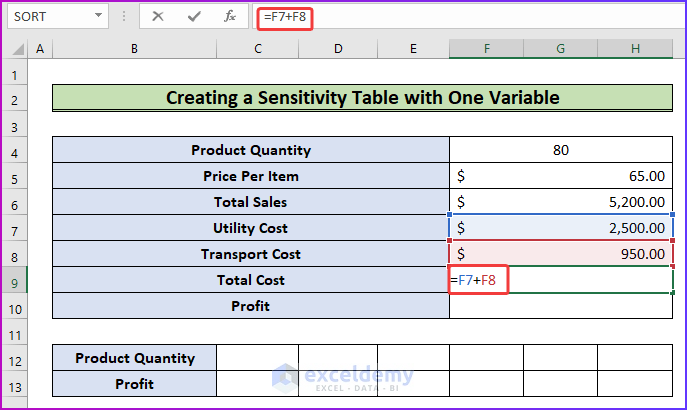
Task: Select column B header
Action: tap(133, 49)
